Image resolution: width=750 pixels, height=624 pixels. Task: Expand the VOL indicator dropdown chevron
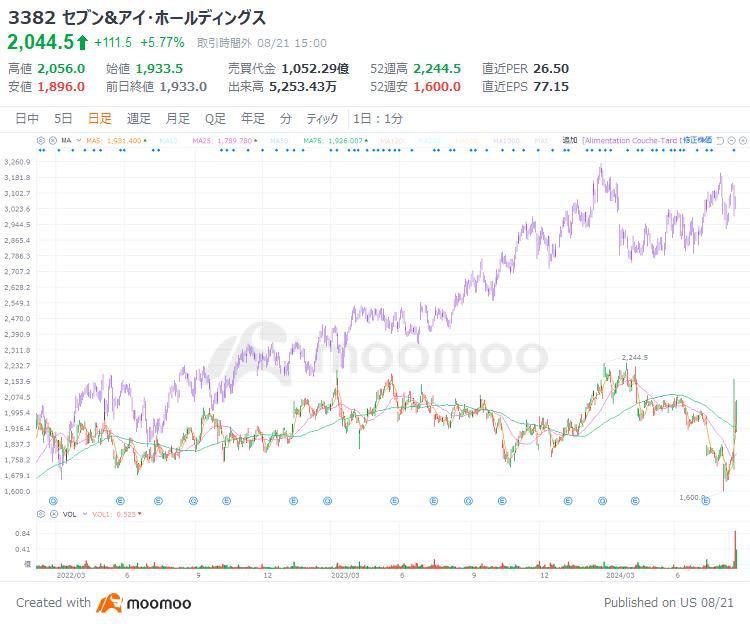coord(85,514)
